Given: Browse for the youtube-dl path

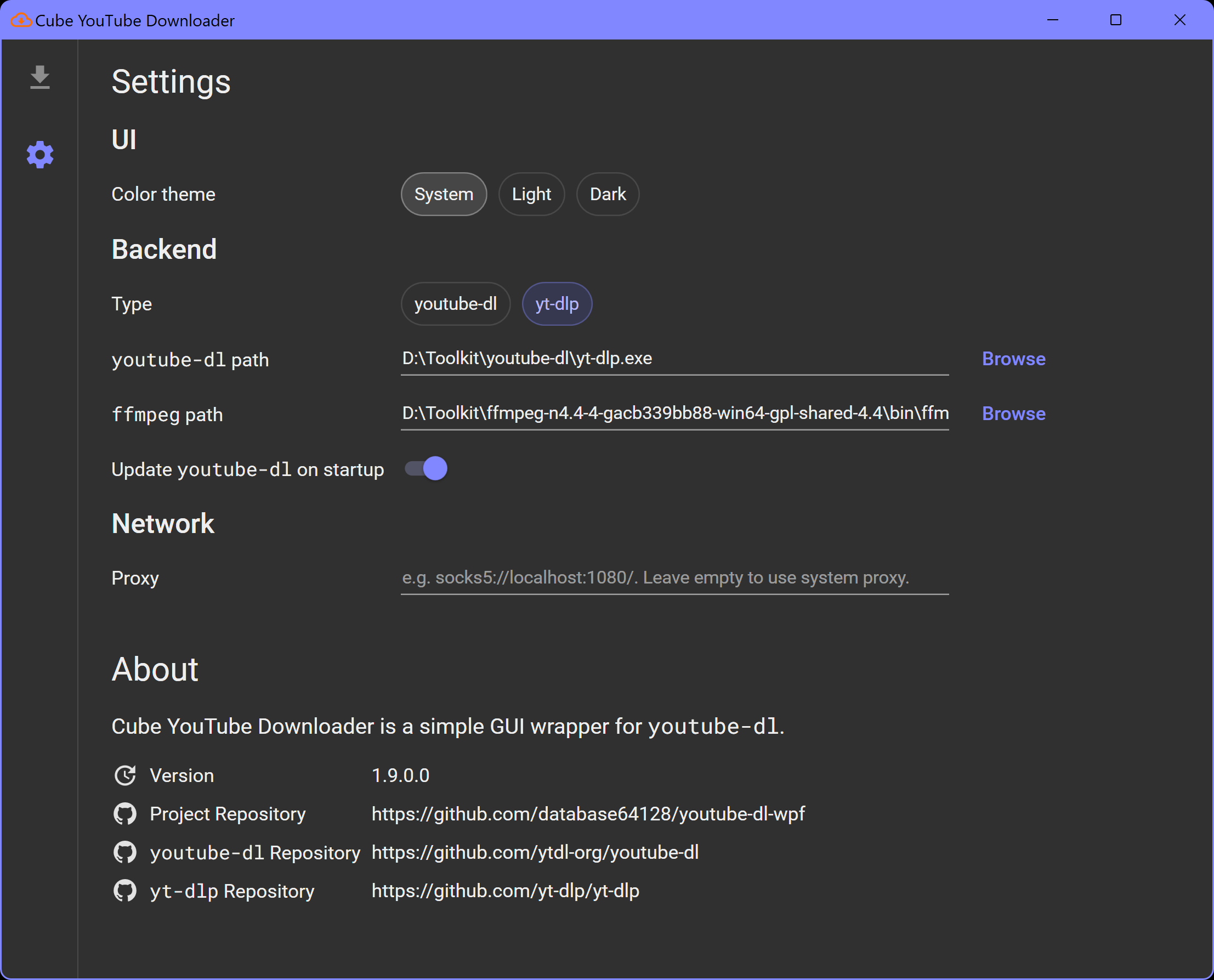Looking at the screenshot, I should [1014, 359].
